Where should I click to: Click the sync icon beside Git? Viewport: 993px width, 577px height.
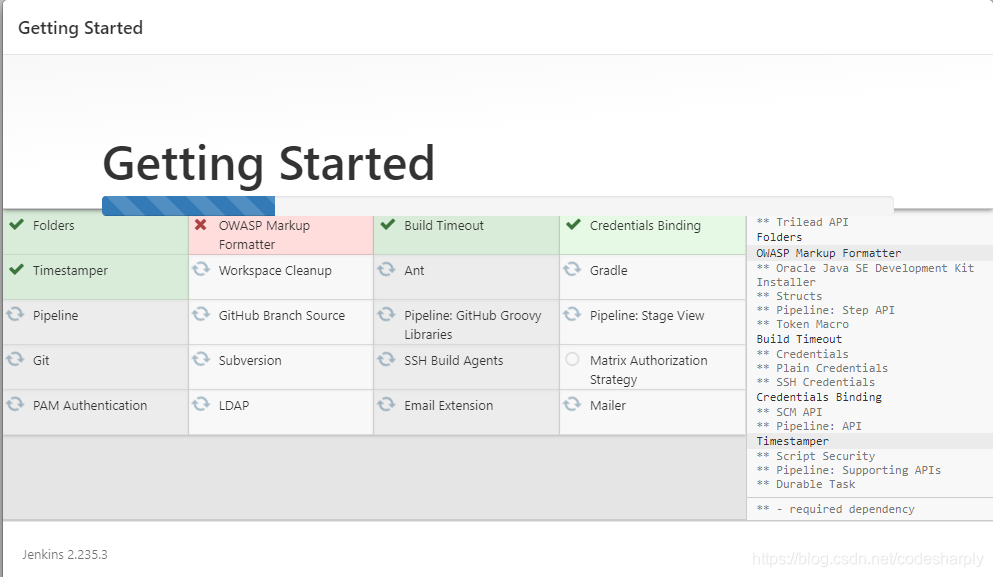coord(15,359)
